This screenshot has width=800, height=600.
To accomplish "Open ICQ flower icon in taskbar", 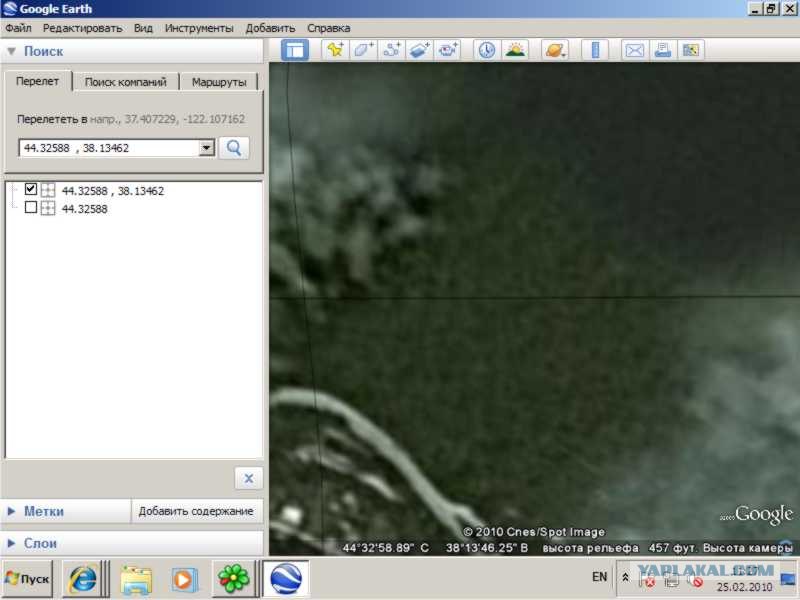I will (x=233, y=579).
